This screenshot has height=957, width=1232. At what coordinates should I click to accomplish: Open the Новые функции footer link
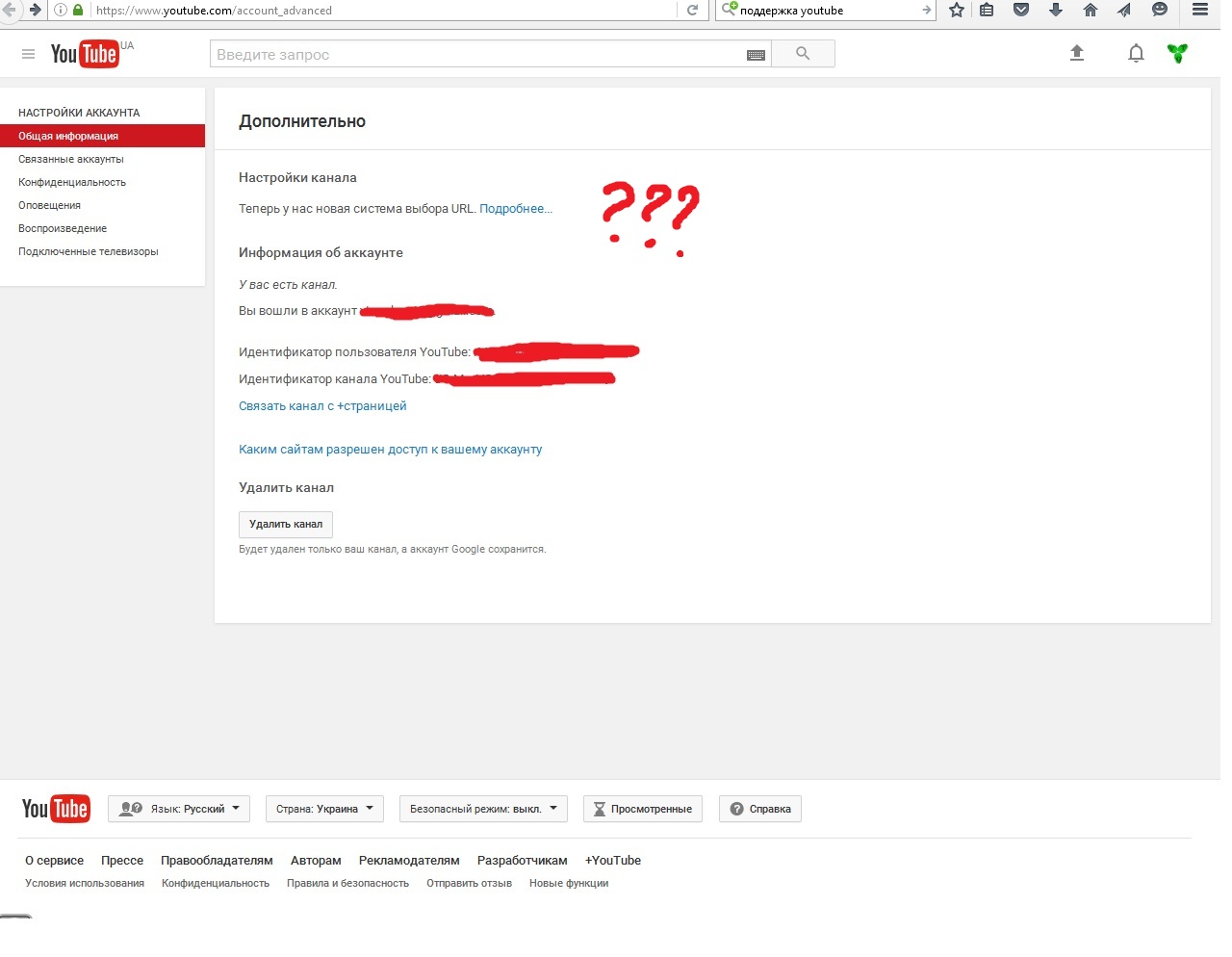569,883
